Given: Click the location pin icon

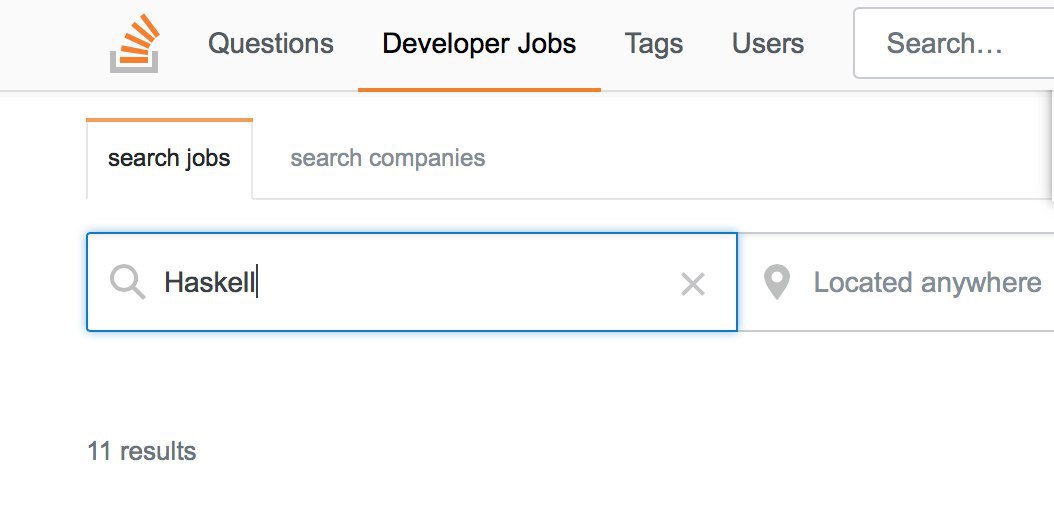Looking at the screenshot, I should click(x=777, y=282).
